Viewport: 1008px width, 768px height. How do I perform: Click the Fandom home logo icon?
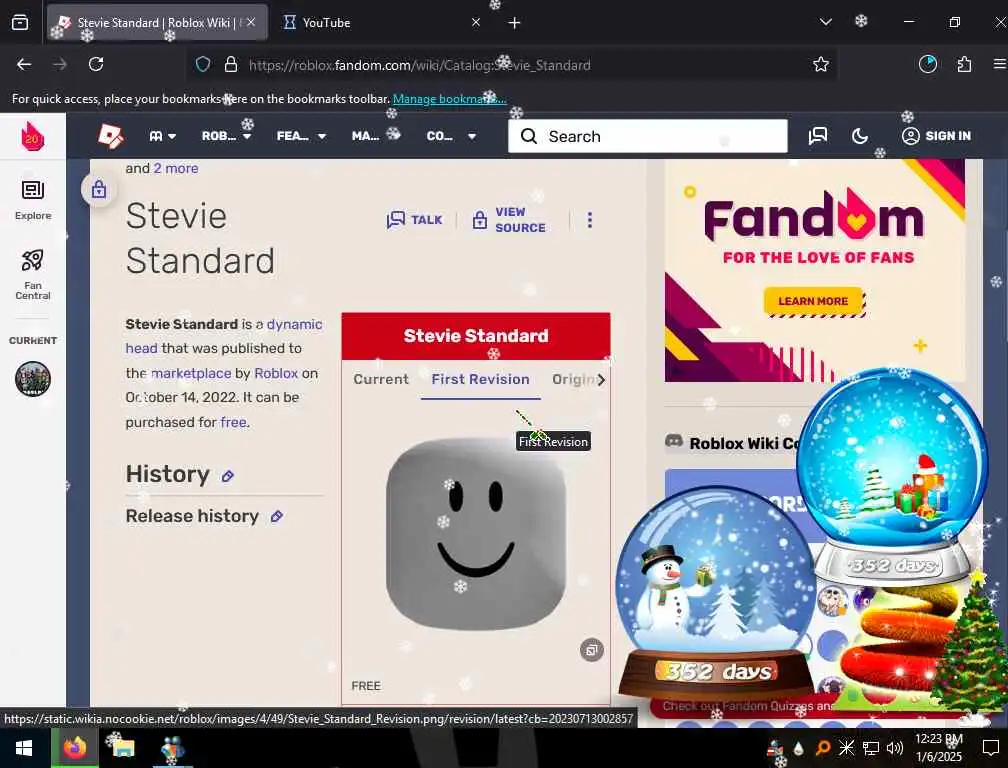(x=32, y=136)
